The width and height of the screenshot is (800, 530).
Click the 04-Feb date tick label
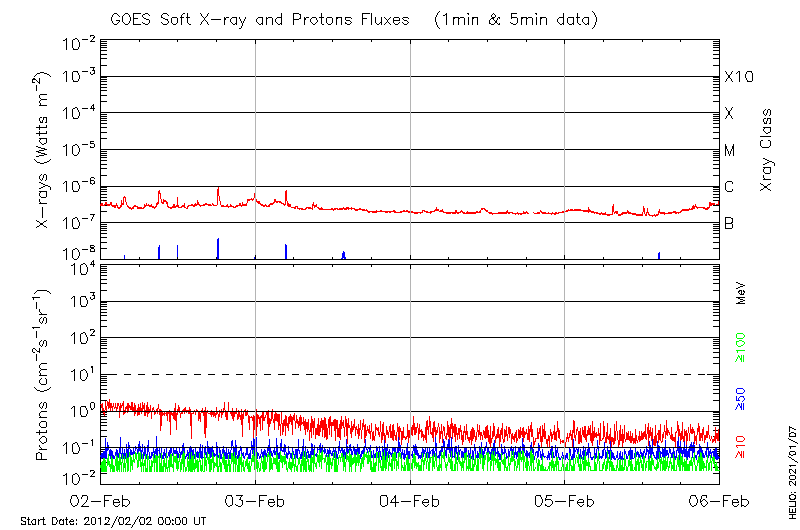410,501
